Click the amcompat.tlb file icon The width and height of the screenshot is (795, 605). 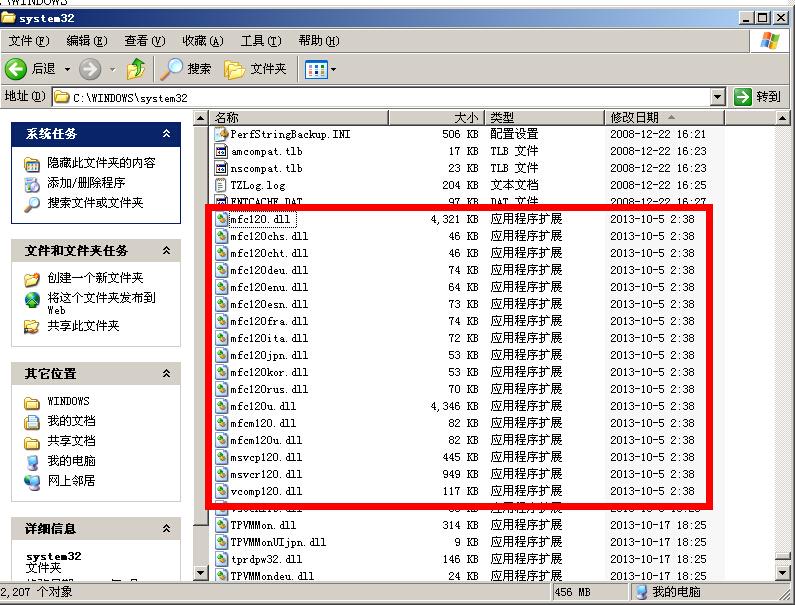click(x=221, y=151)
